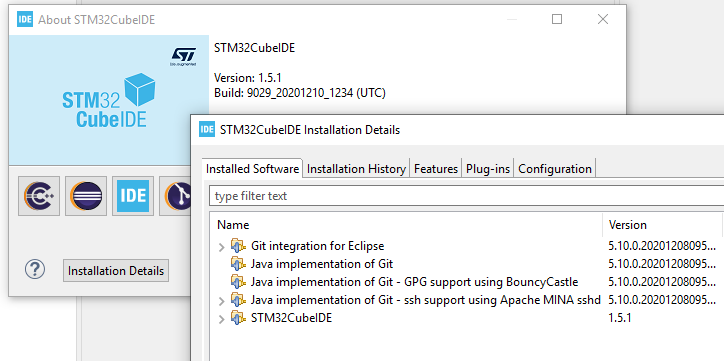Click the blue IDE feature icon
Screen dimensions: 724x361
click(x=133, y=196)
